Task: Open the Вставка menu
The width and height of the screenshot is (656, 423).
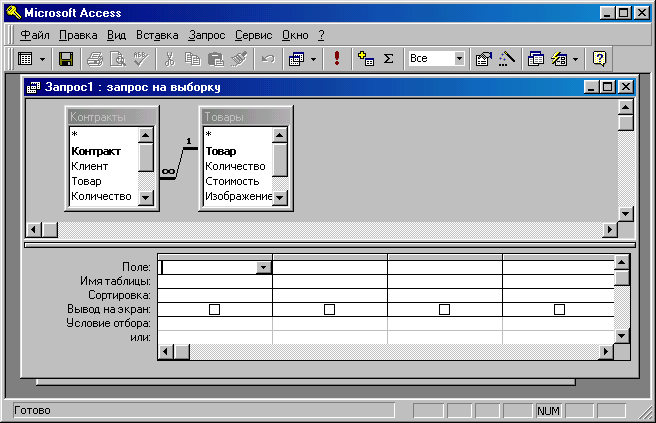Action: pos(157,35)
